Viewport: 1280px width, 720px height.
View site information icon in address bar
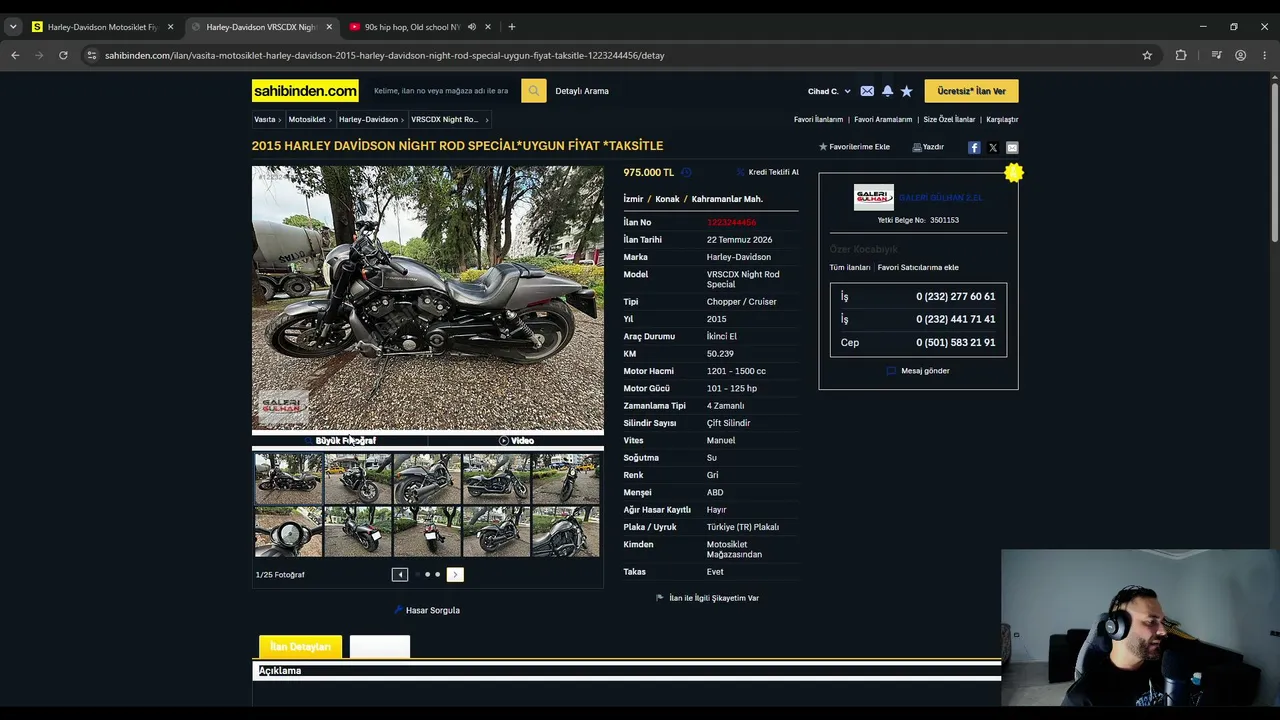92,55
